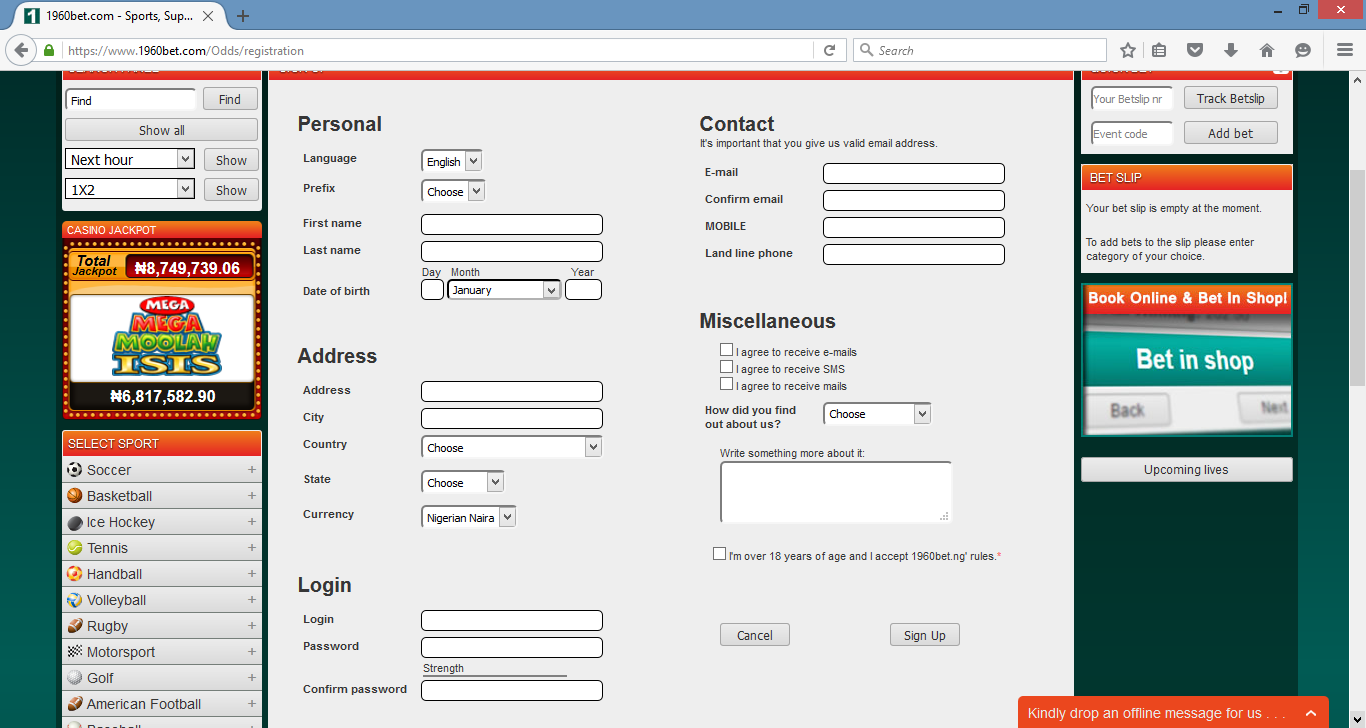Open the Basketball sport category
The image size is (1366, 728).
pyautogui.click(x=162, y=496)
